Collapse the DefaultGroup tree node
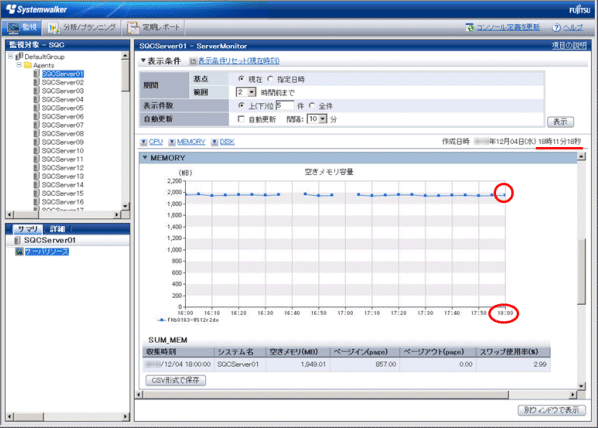This screenshot has width=598, height=428. 10,56
